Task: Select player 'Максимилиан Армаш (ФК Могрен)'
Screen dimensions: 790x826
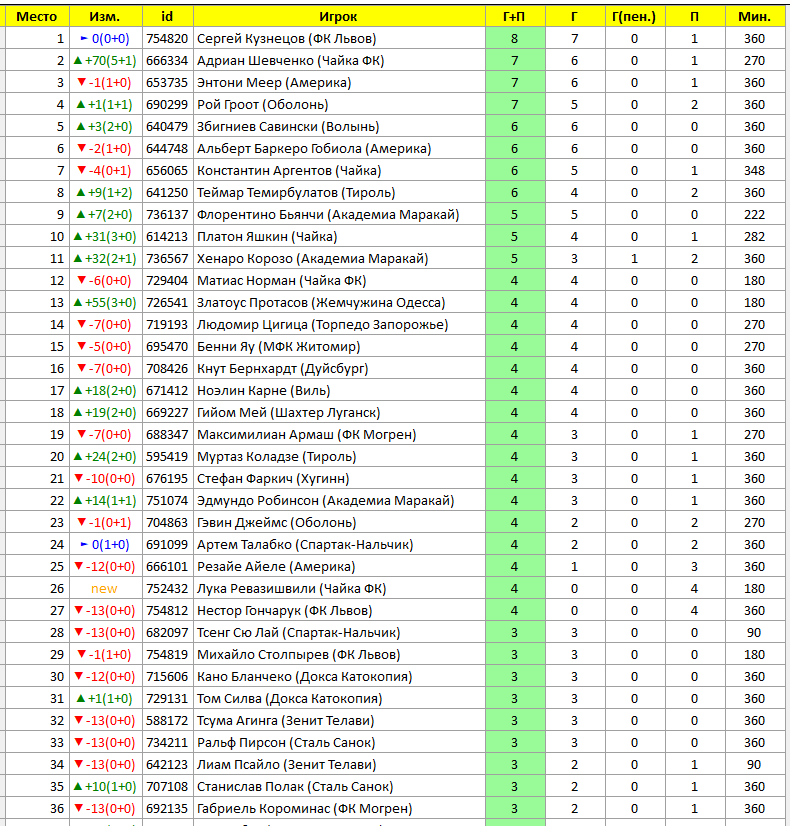Action: point(339,435)
